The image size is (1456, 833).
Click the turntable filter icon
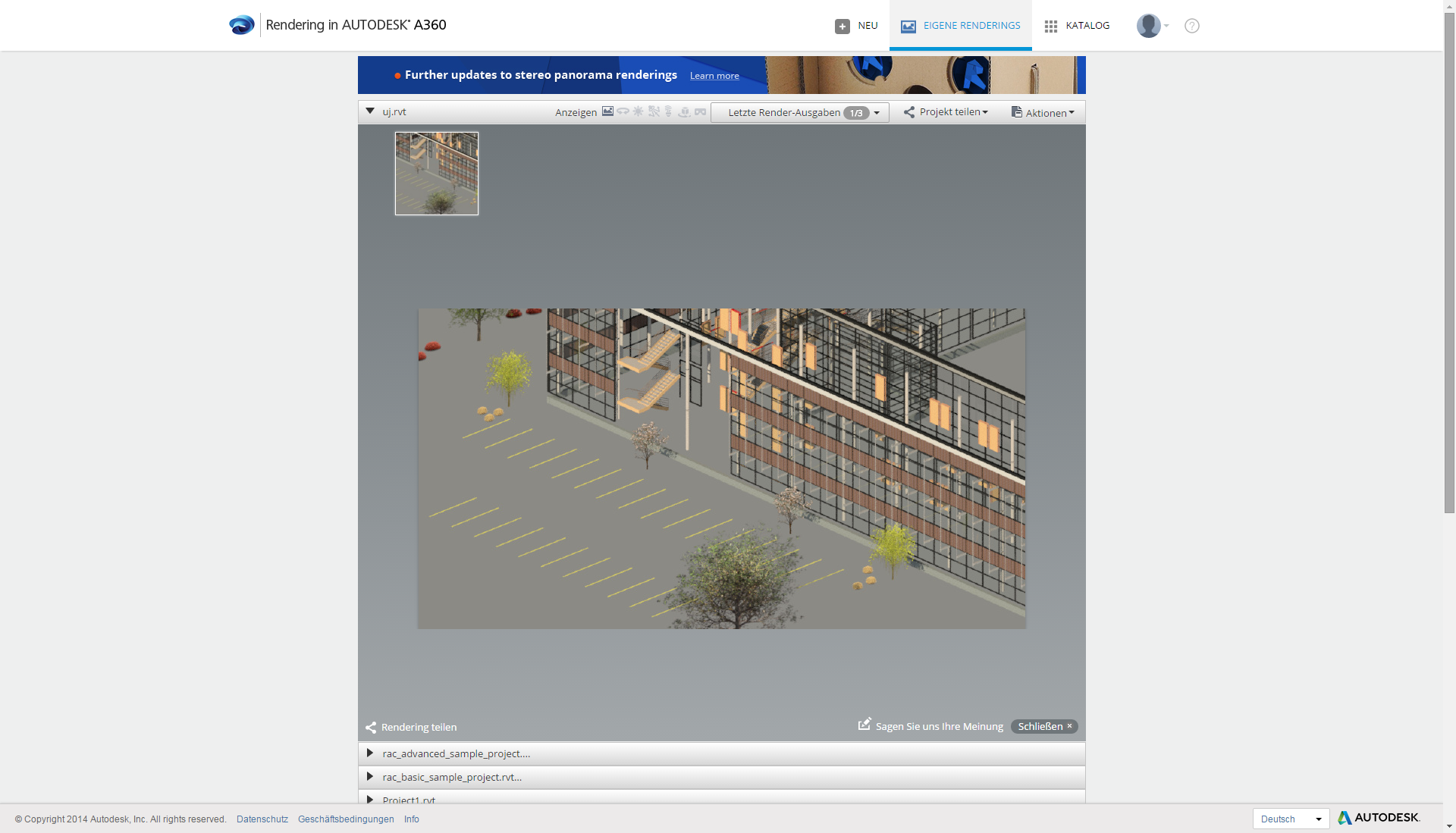coord(684,111)
